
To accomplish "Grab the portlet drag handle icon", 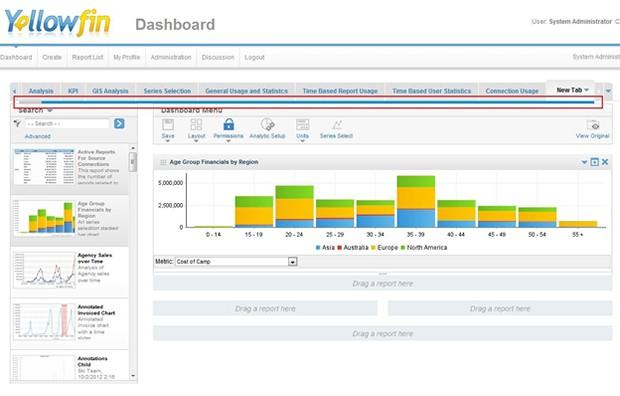I will pos(163,162).
